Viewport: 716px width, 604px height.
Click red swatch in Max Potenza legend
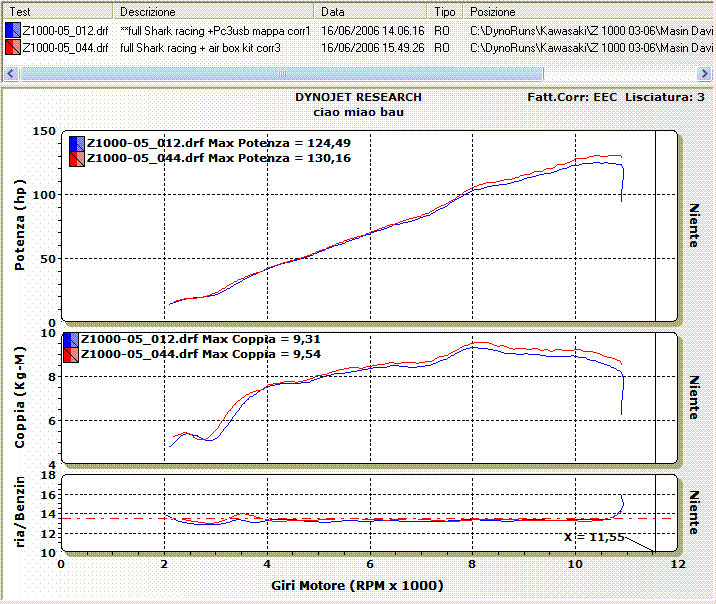coord(76,158)
